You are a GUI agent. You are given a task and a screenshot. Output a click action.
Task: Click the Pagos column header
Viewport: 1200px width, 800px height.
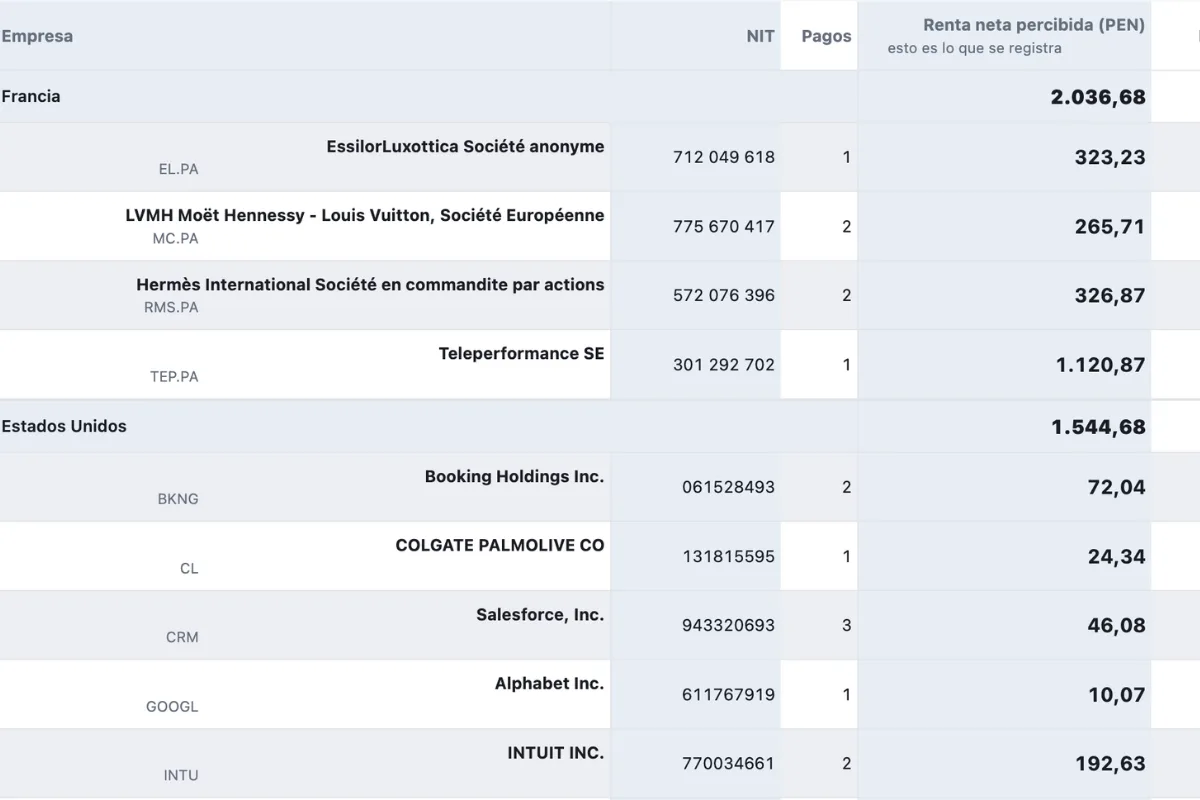pos(826,36)
